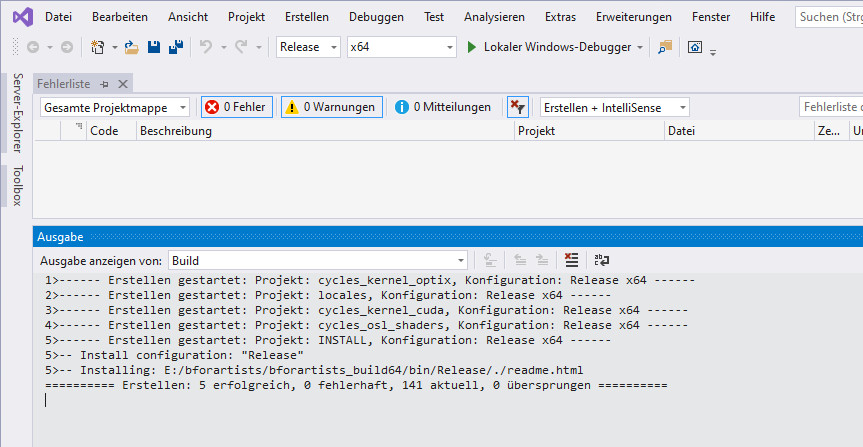Click the go to next message icon

542,260
